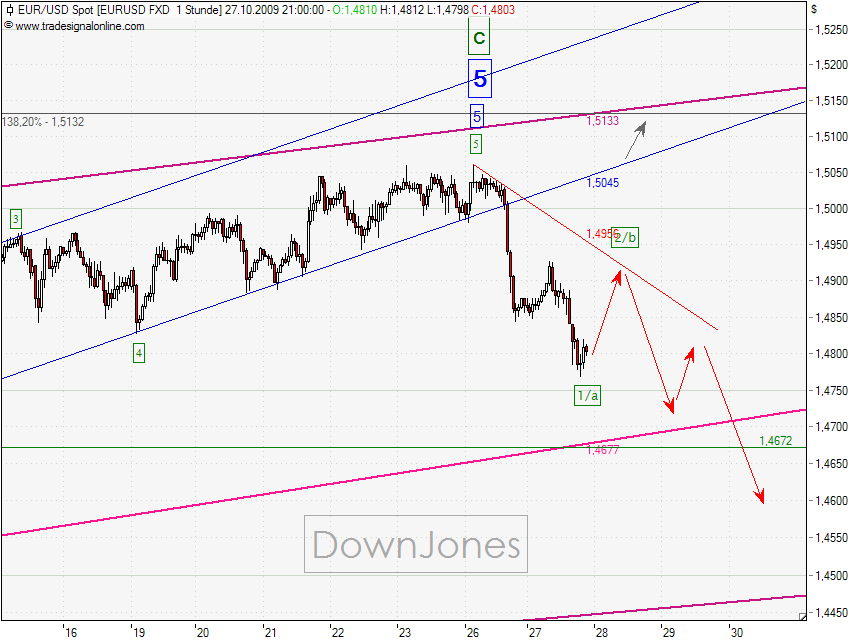This screenshot has height=640, width=860.
Task: Click date 21 on the time axis
Action: (270, 632)
